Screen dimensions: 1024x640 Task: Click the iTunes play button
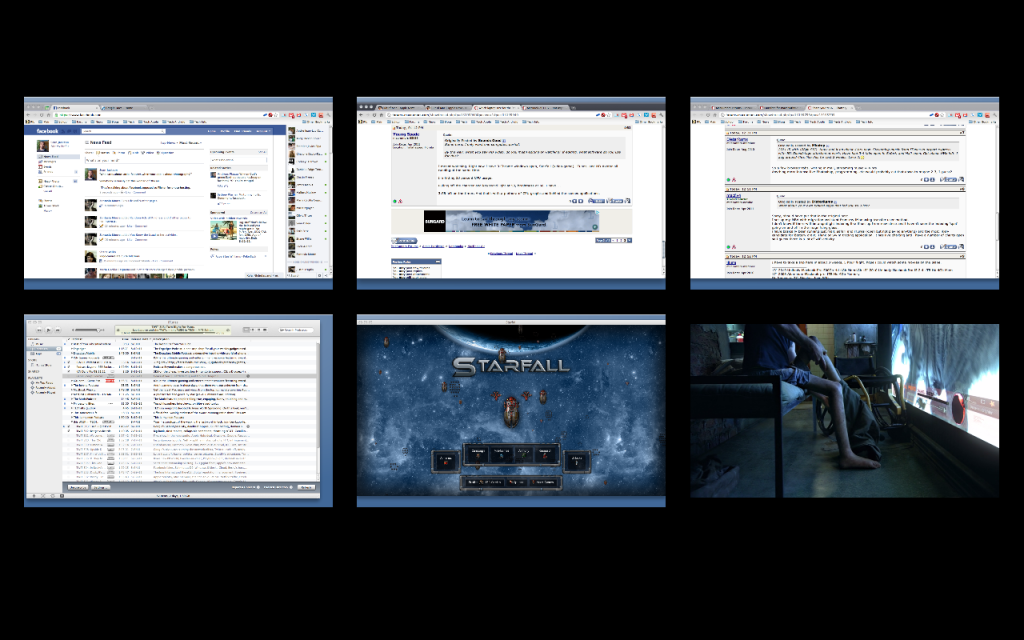(48, 330)
